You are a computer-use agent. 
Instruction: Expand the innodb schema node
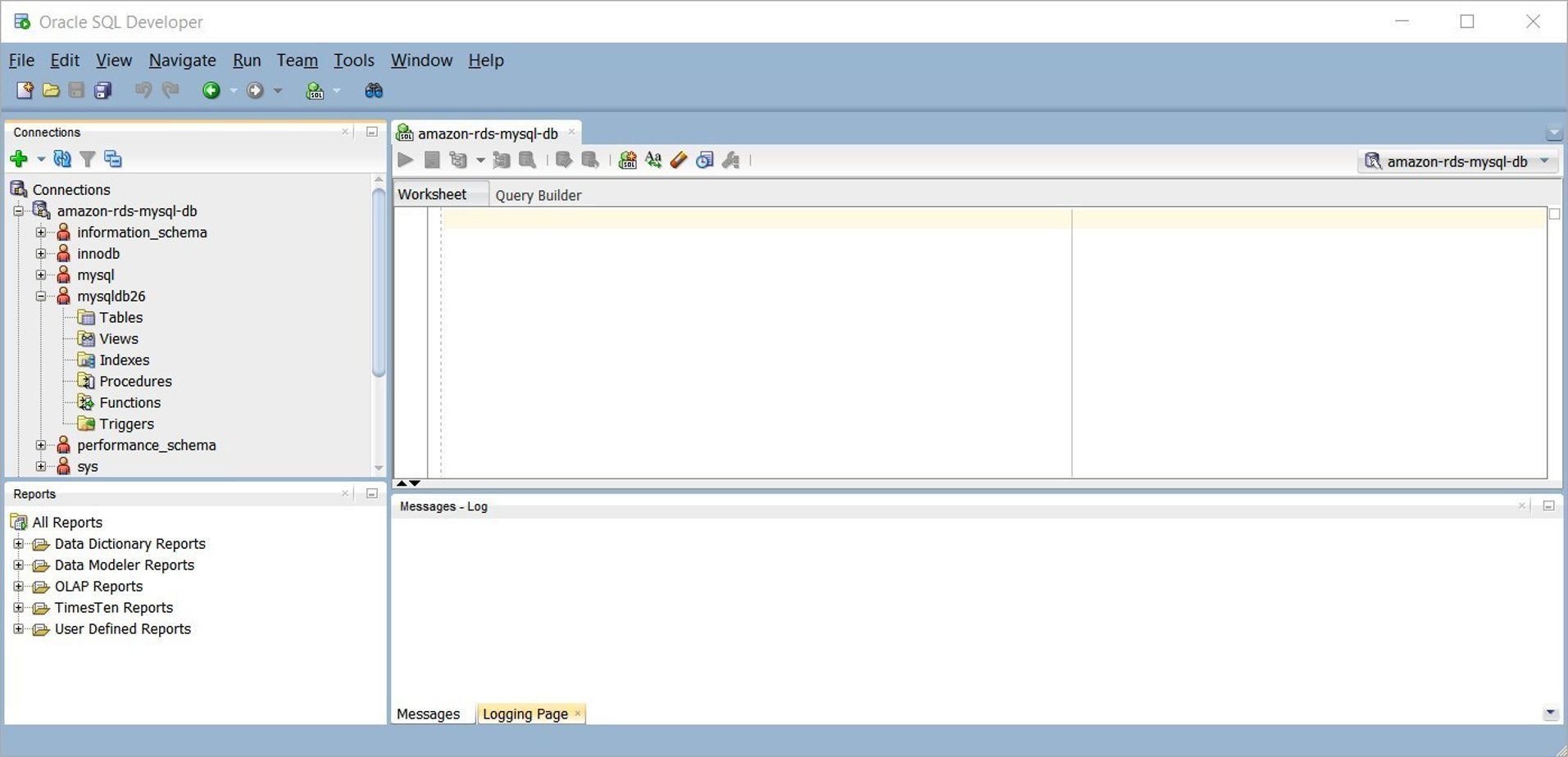(41, 254)
